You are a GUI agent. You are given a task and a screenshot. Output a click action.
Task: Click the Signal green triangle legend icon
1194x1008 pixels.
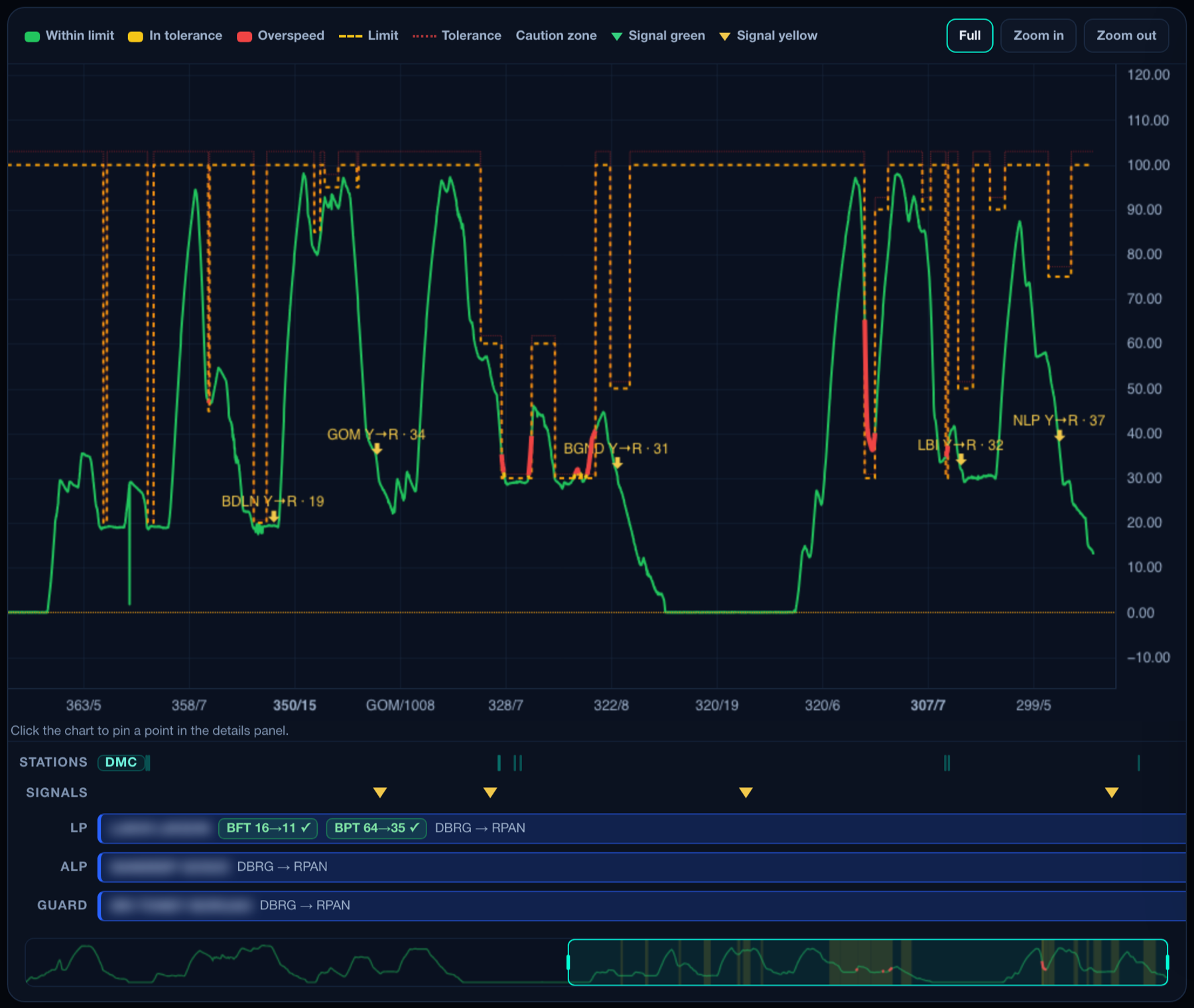(617, 36)
